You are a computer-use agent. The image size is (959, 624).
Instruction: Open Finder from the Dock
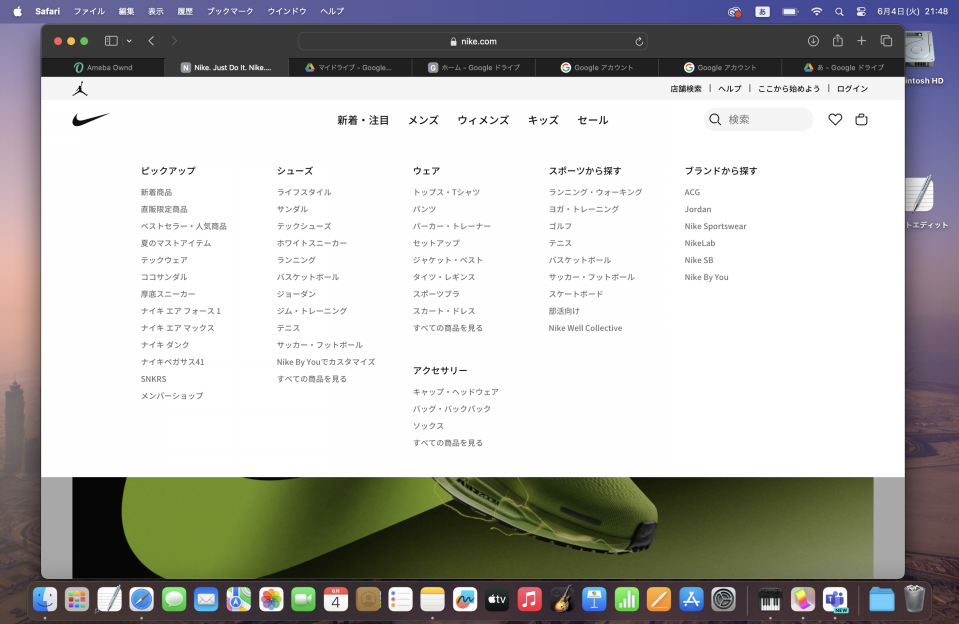(x=45, y=600)
